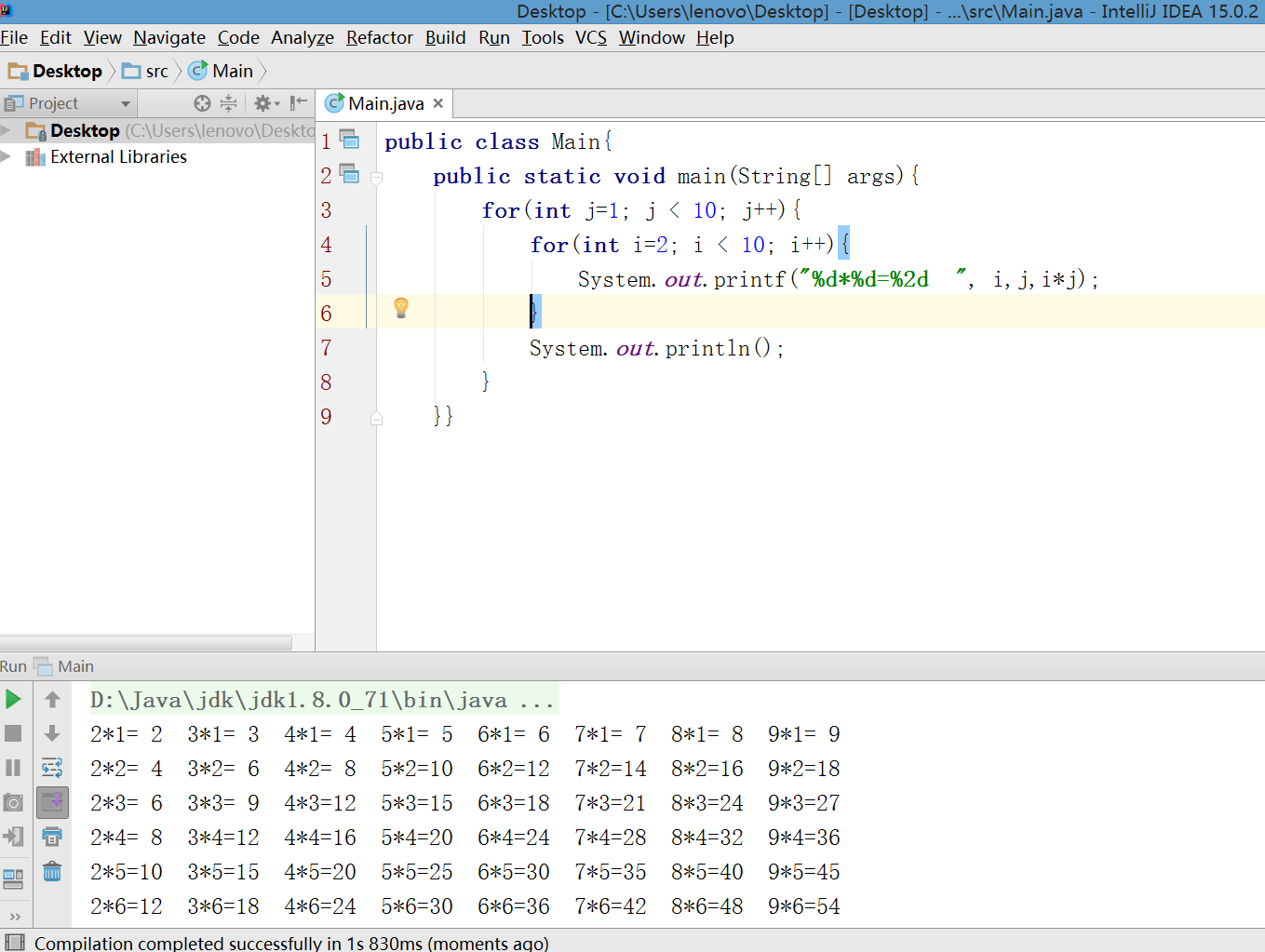The image size is (1265, 952).
Task: Click Desktop in the navigation breadcrumb
Action: [x=56, y=71]
